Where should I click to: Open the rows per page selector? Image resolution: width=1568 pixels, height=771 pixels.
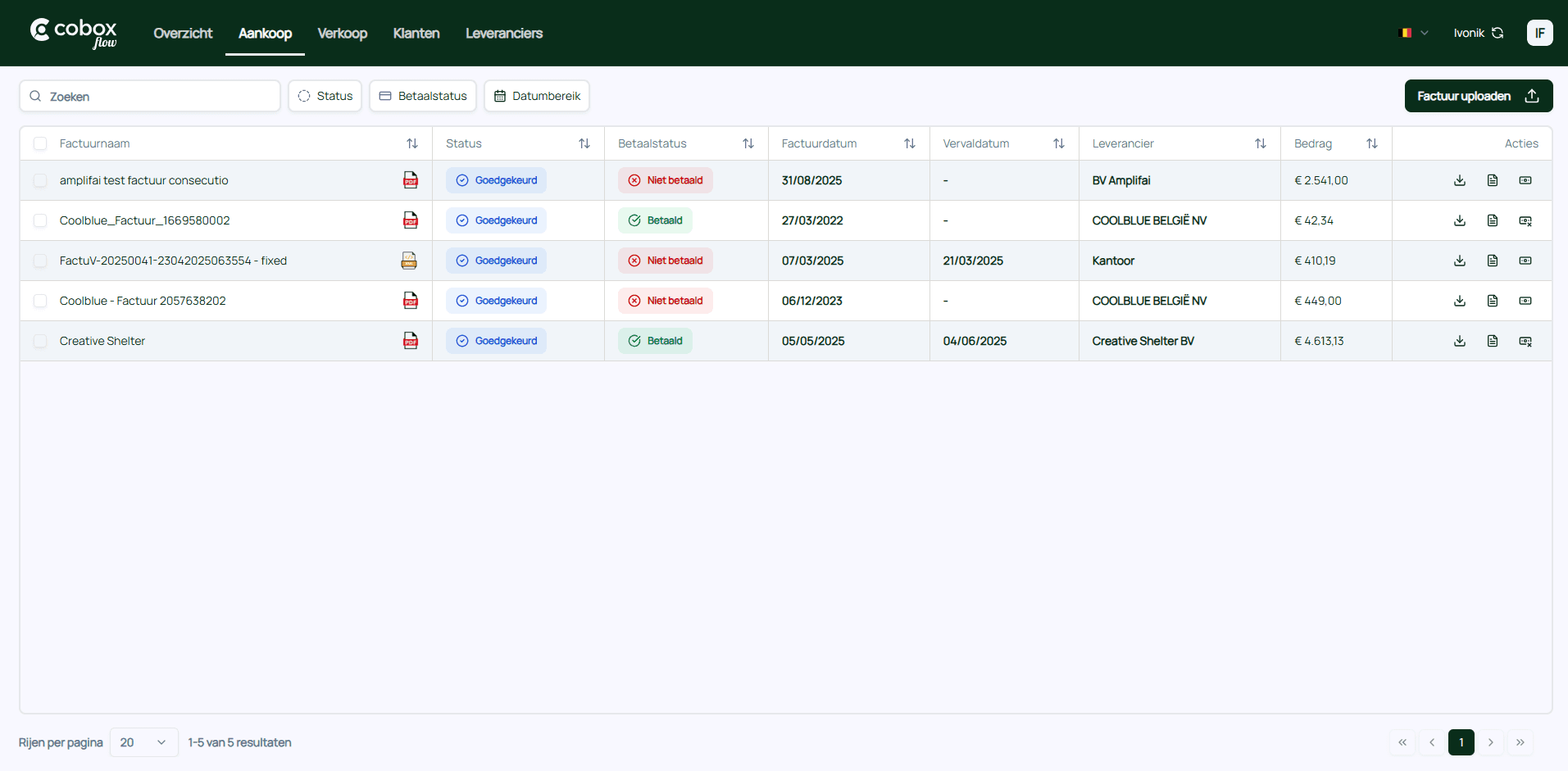[x=143, y=742]
